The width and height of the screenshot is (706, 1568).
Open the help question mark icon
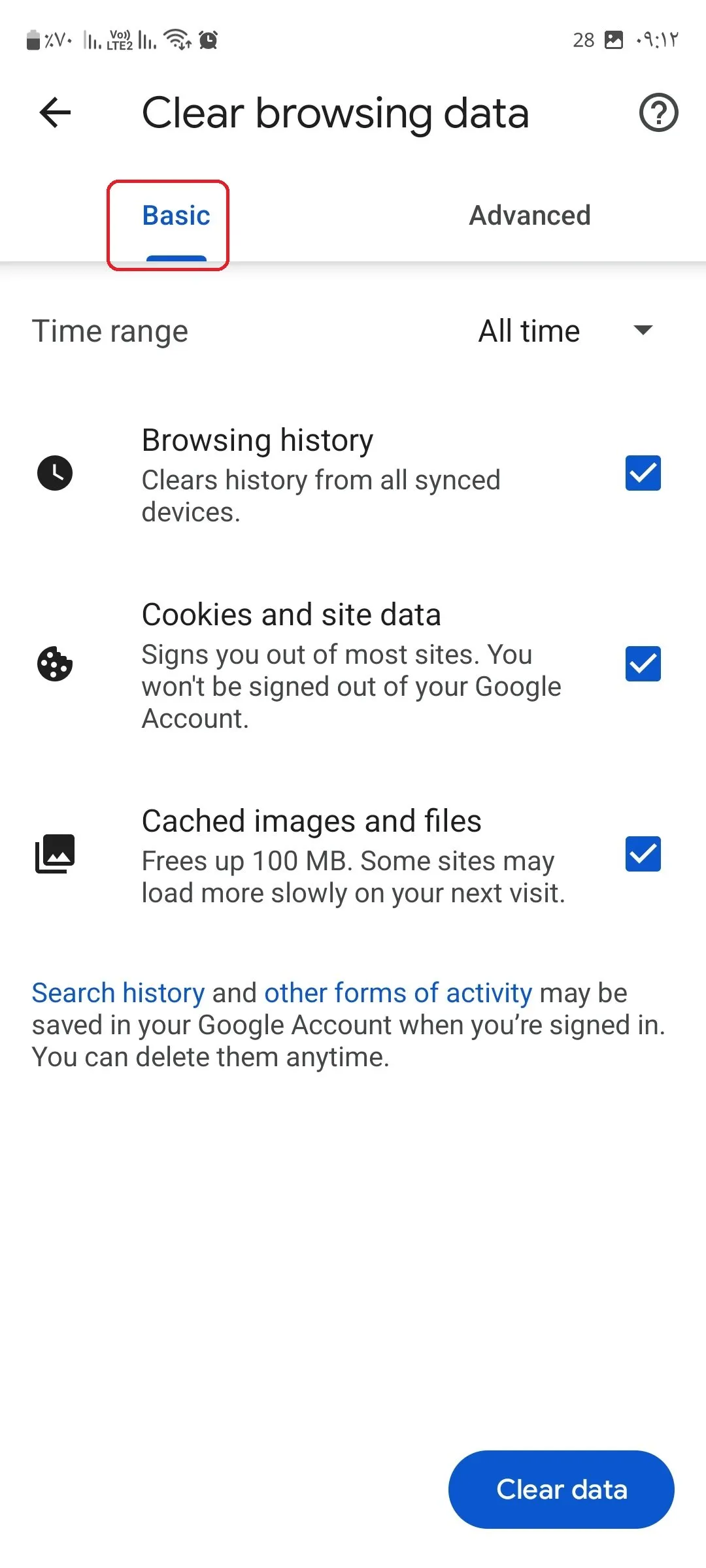point(658,113)
